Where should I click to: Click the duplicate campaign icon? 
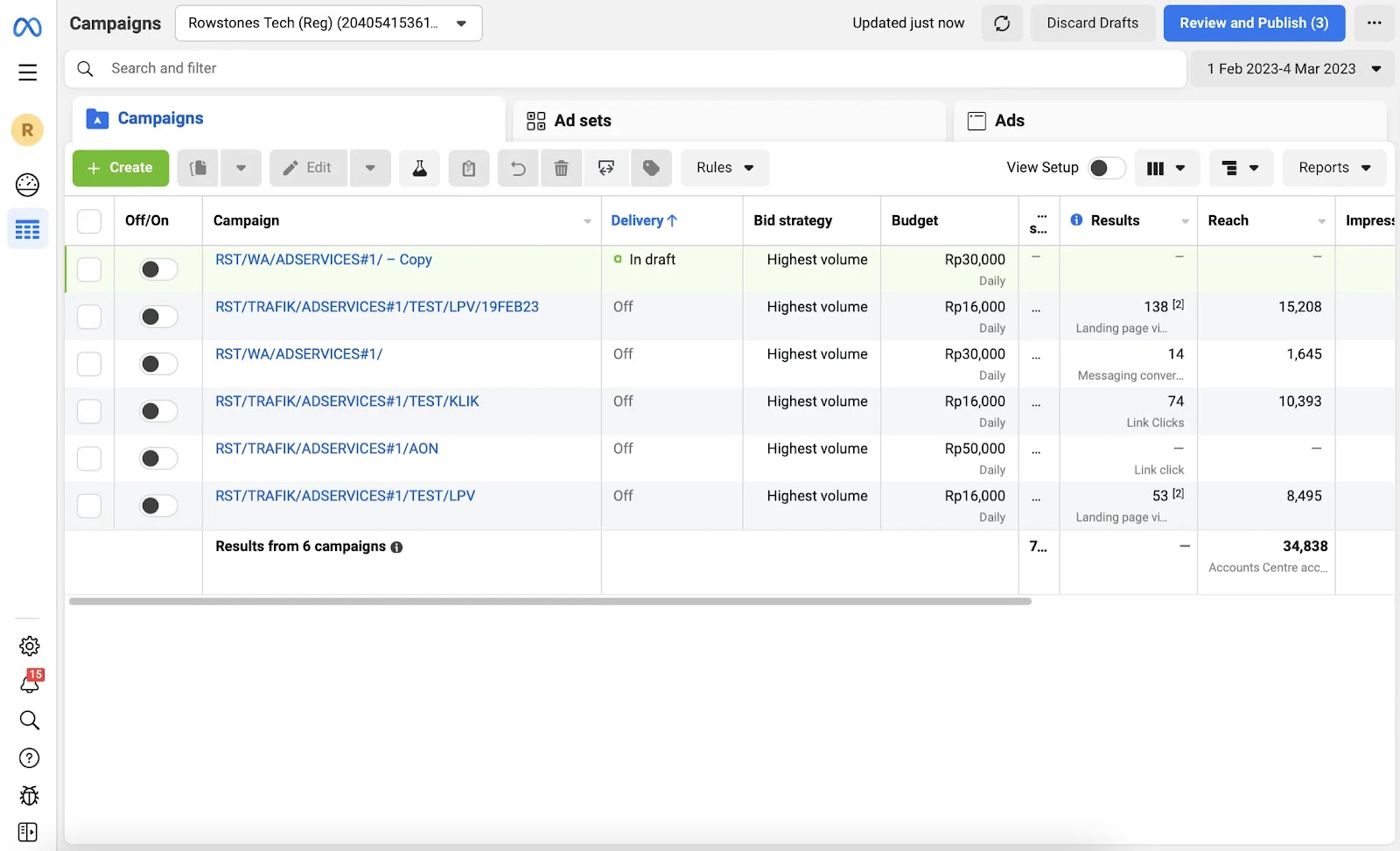click(199, 168)
